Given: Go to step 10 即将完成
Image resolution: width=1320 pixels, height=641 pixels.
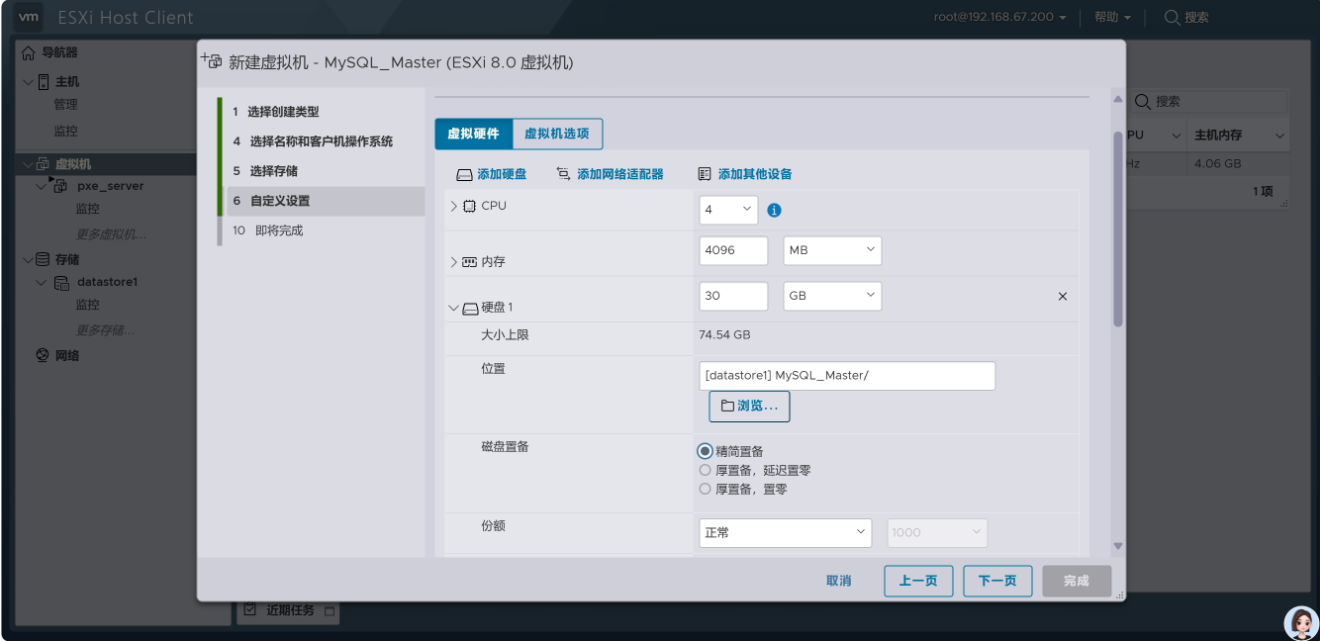Looking at the screenshot, I should click(x=267, y=231).
